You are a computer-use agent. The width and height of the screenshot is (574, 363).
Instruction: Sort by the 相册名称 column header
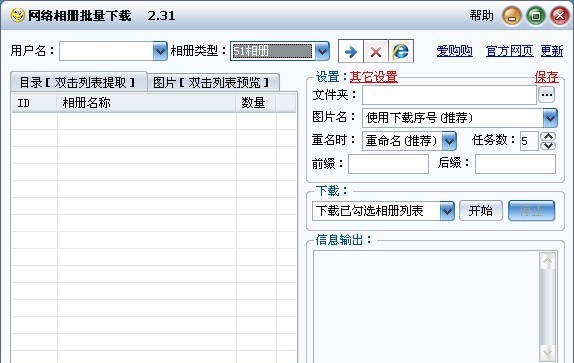point(146,103)
